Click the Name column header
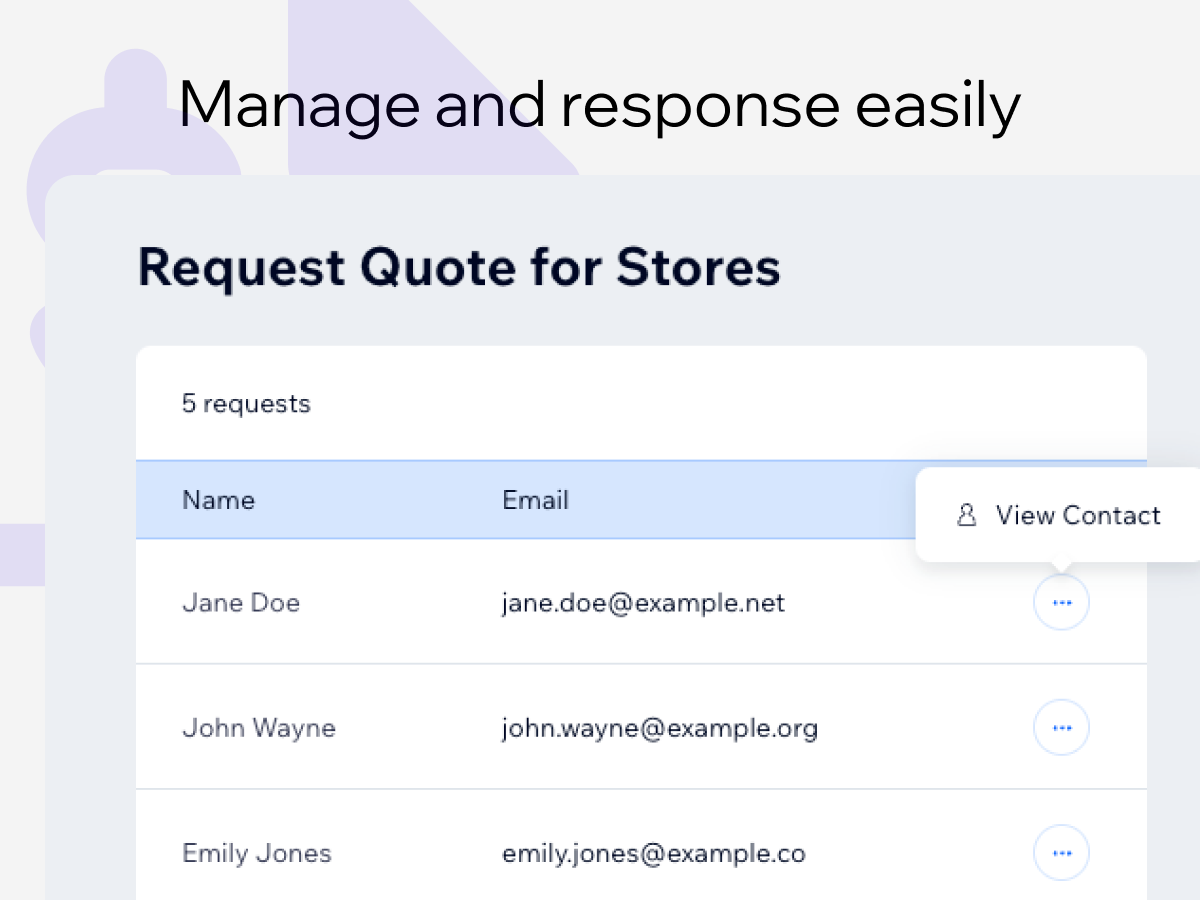Image resolution: width=1200 pixels, height=900 pixels. point(218,500)
